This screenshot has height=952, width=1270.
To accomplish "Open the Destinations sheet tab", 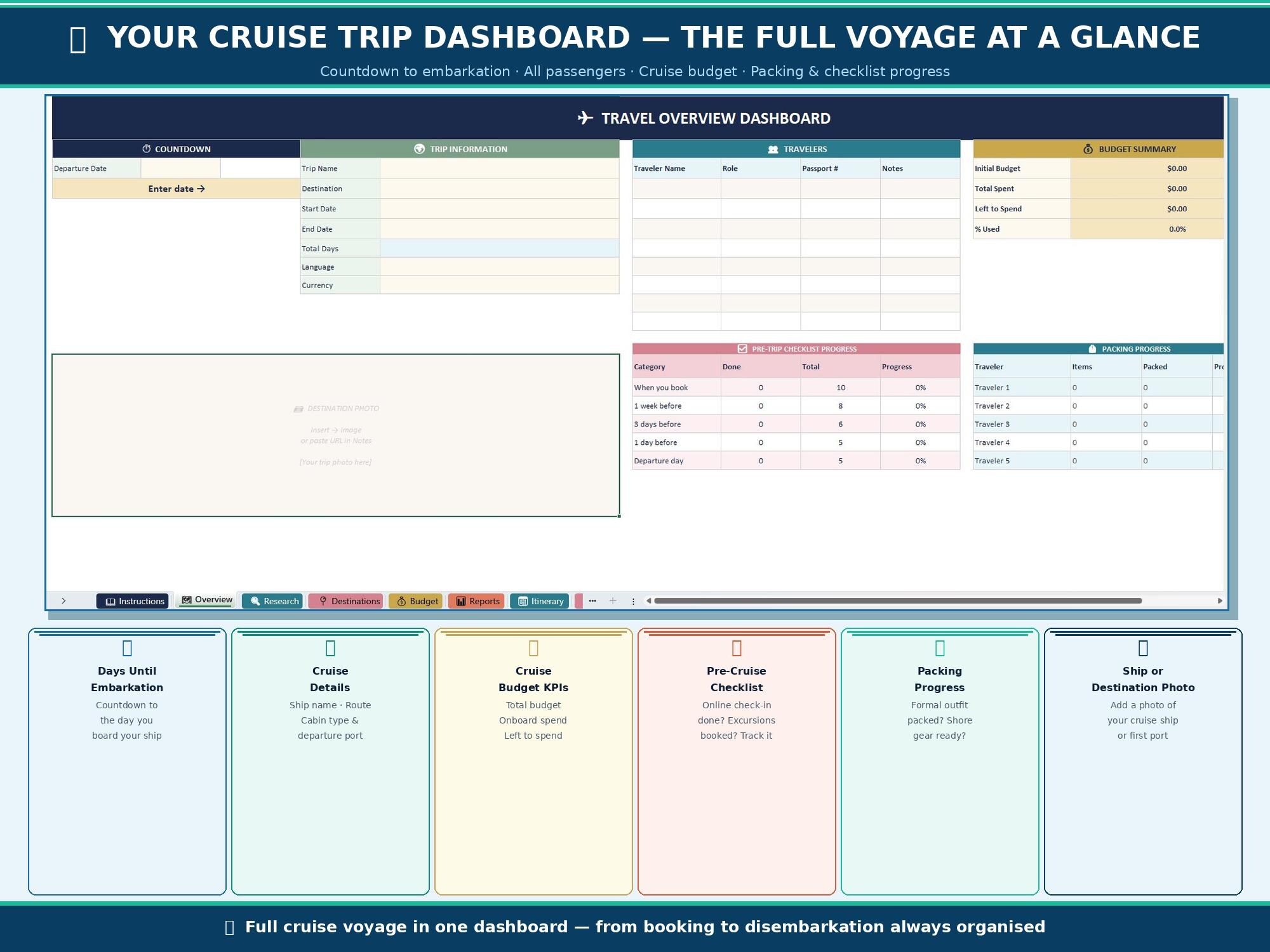I will [x=346, y=601].
